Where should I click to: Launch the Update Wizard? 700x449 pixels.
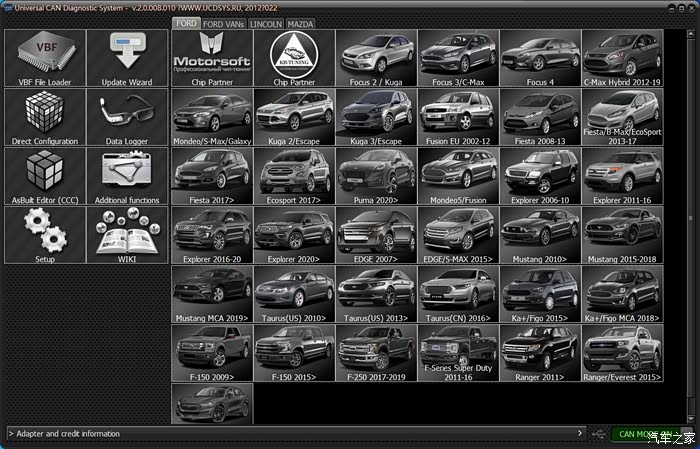pyautogui.click(x=127, y=58)
